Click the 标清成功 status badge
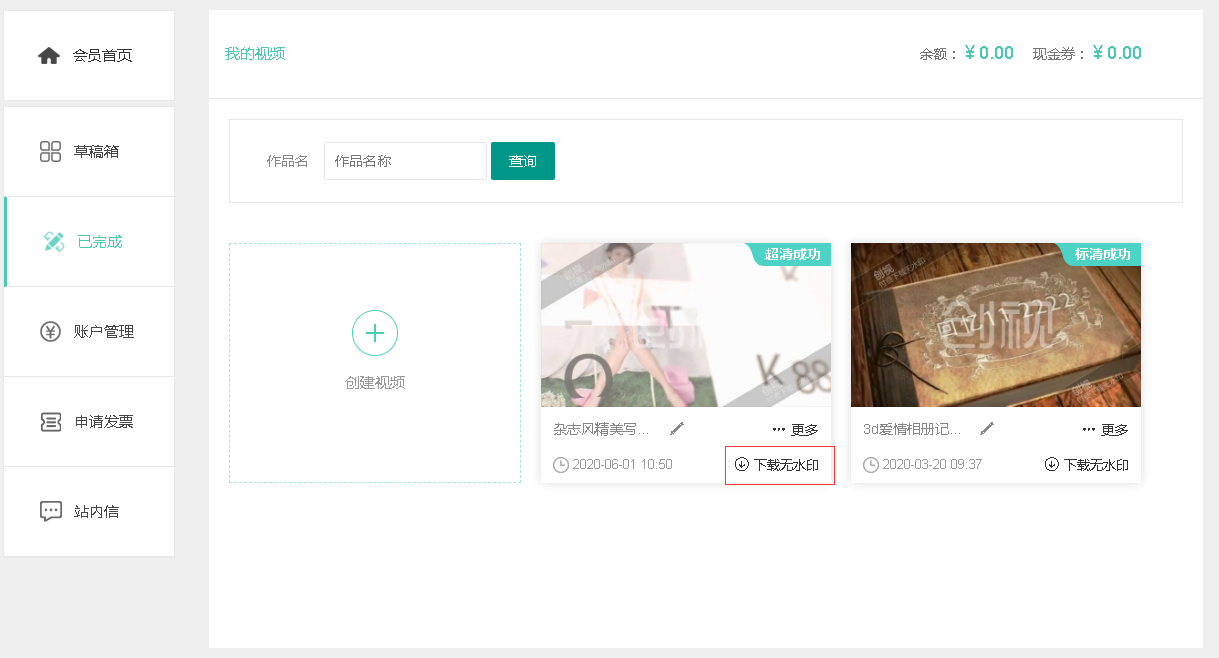This screenshot has width=1219, height=658. click(x=1101, y=254)
